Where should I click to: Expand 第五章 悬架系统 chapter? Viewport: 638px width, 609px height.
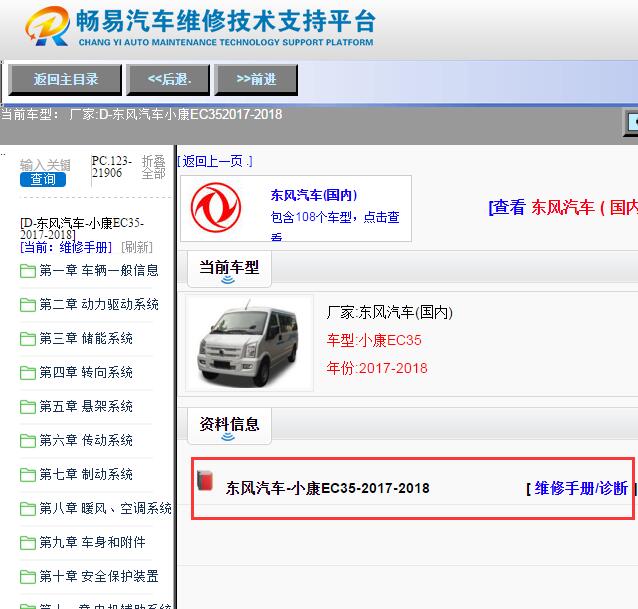pos(86,406)
